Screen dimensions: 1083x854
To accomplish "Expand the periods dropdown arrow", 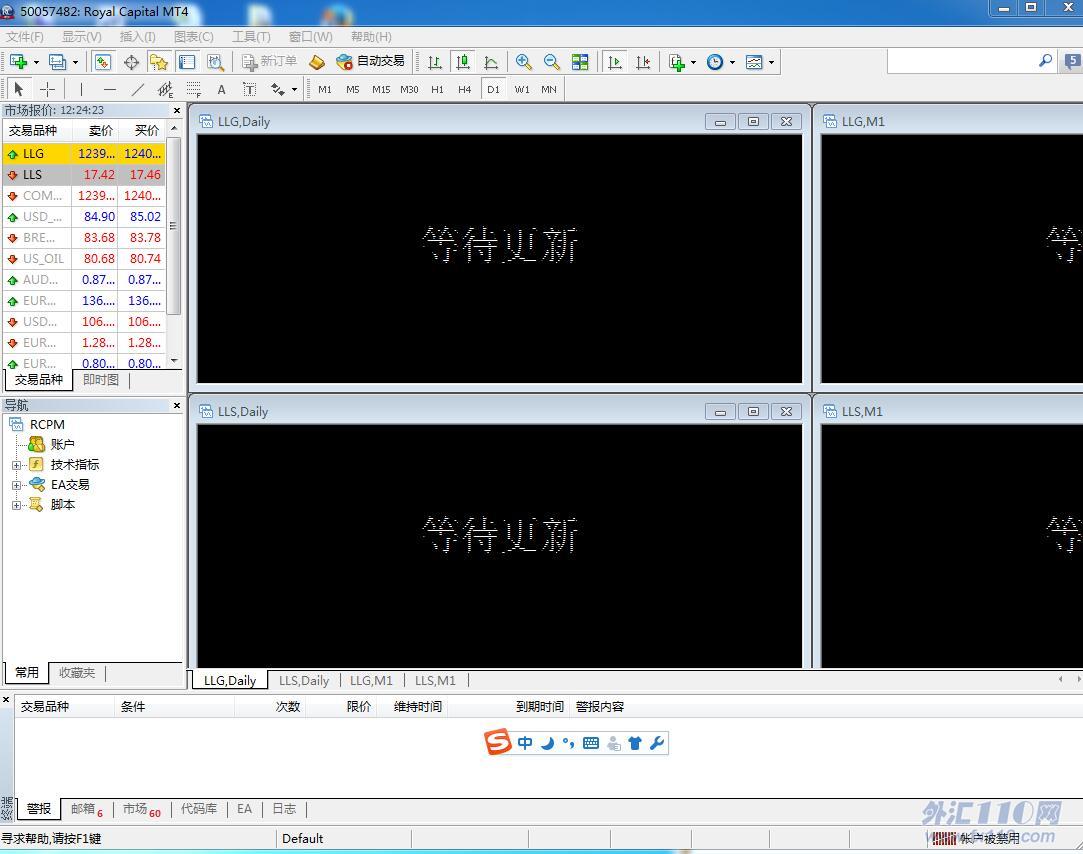I will click(x=732, y=62).
